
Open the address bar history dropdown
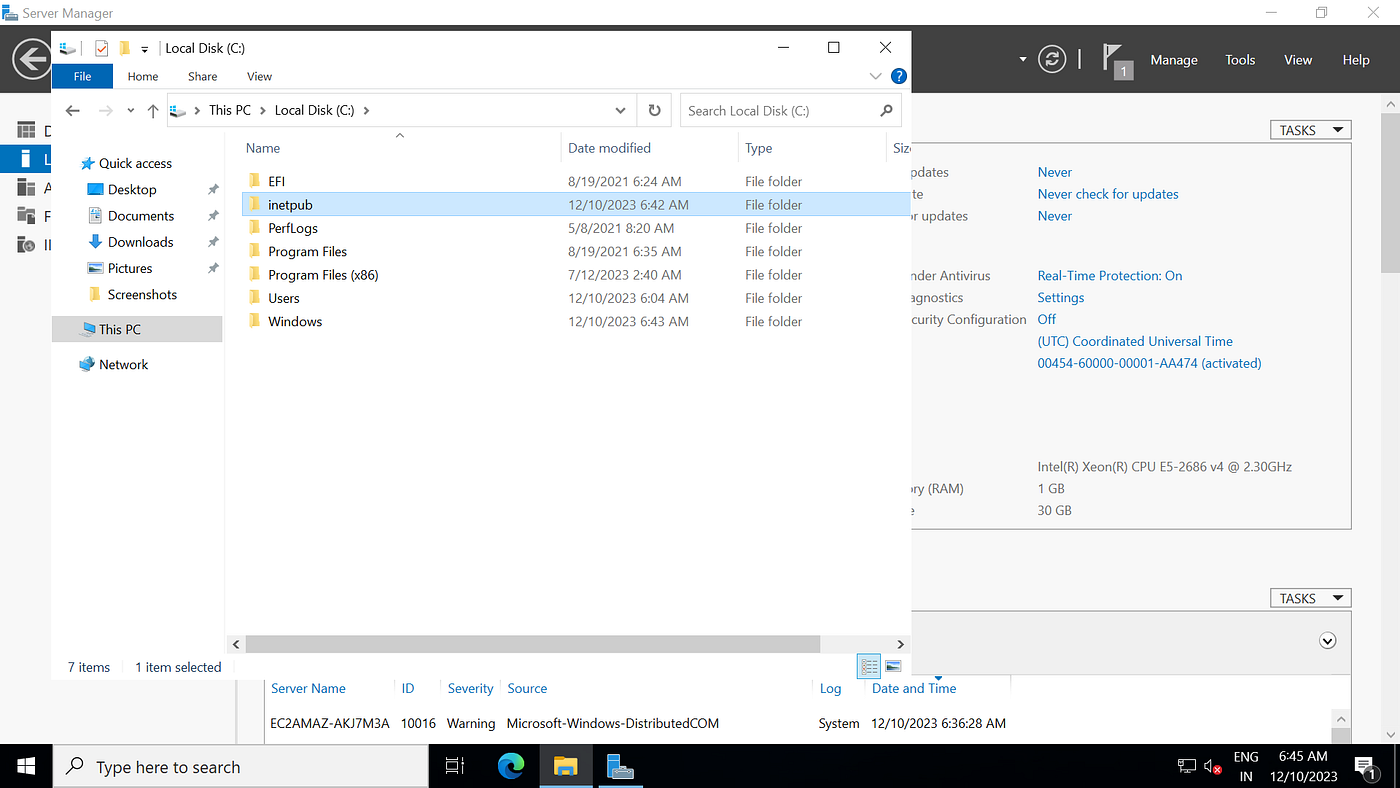[x=621, y=111]
